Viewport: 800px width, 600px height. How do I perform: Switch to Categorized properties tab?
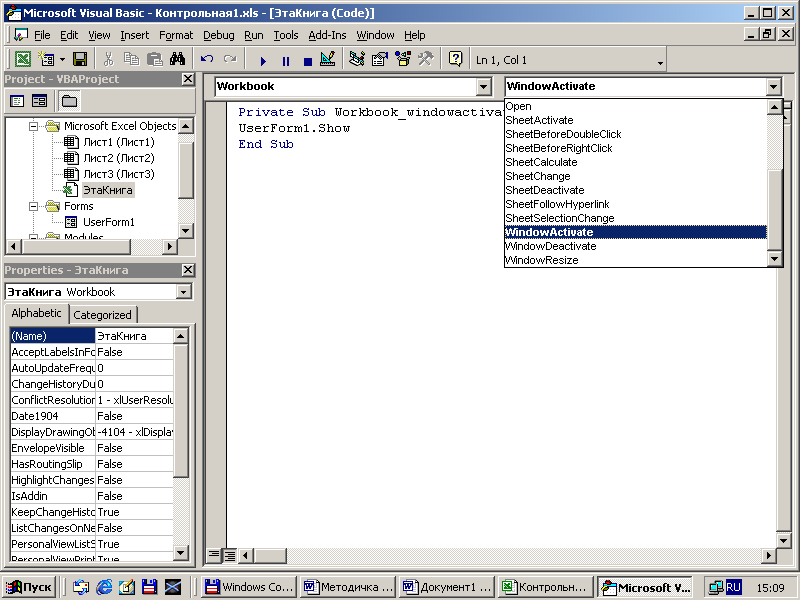[x=103, y=315]
